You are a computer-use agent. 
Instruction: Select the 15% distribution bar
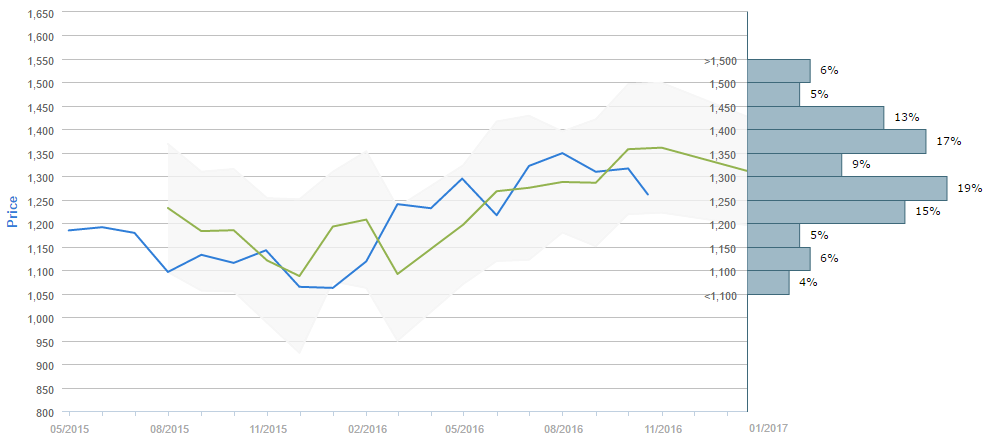(x=826, y=212)
